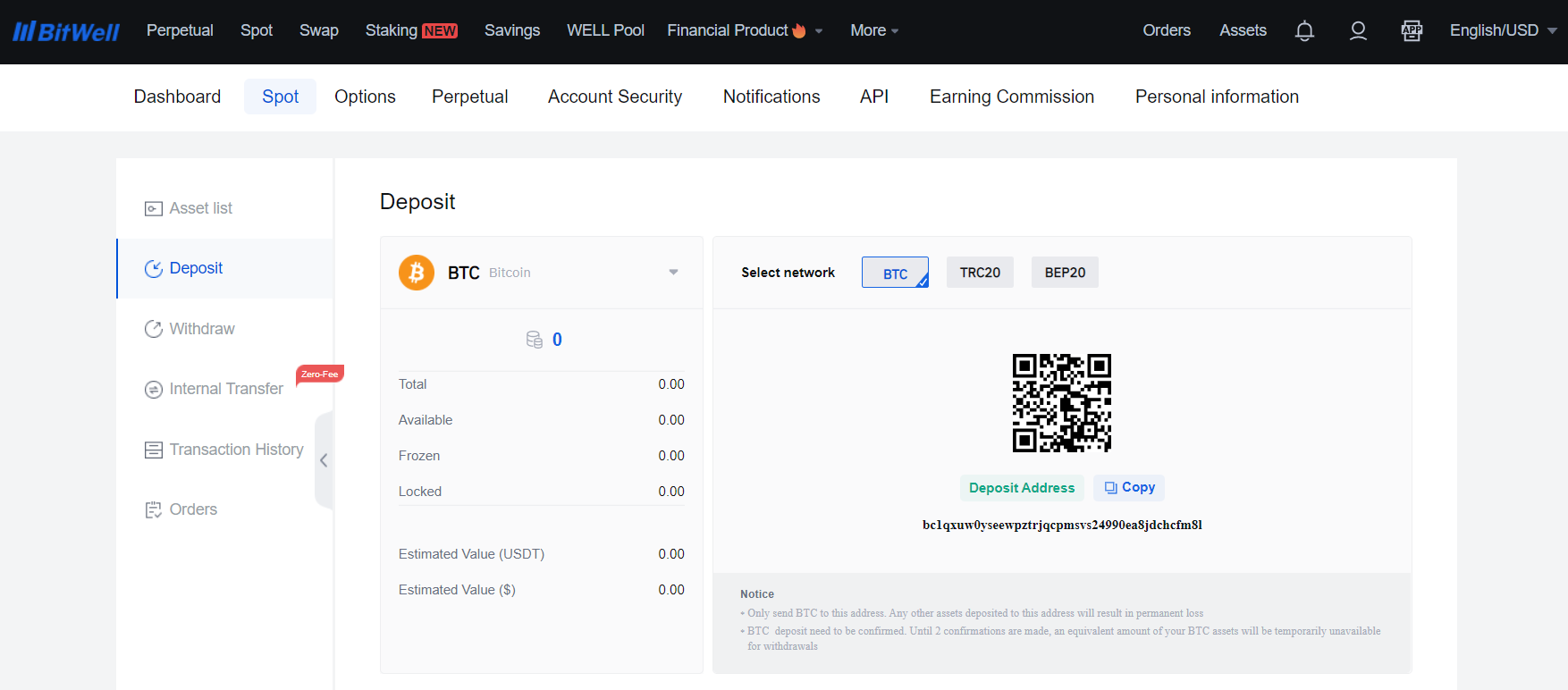This screenshot has width=1568, height=690.
Task: Open Staking in top navigation
Action: coord(392,30)
